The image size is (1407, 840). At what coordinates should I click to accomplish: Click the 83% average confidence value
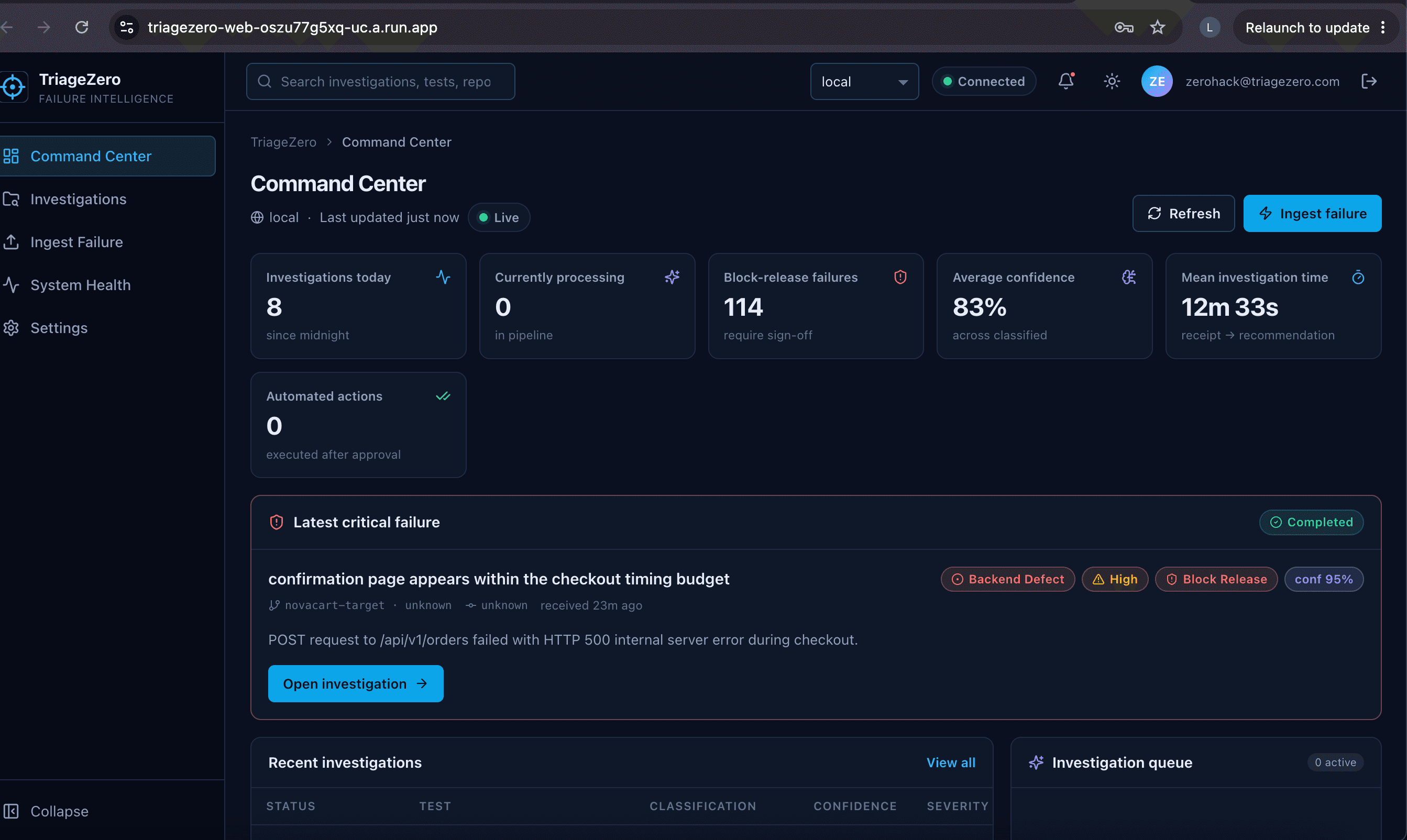tap(980, 307)
